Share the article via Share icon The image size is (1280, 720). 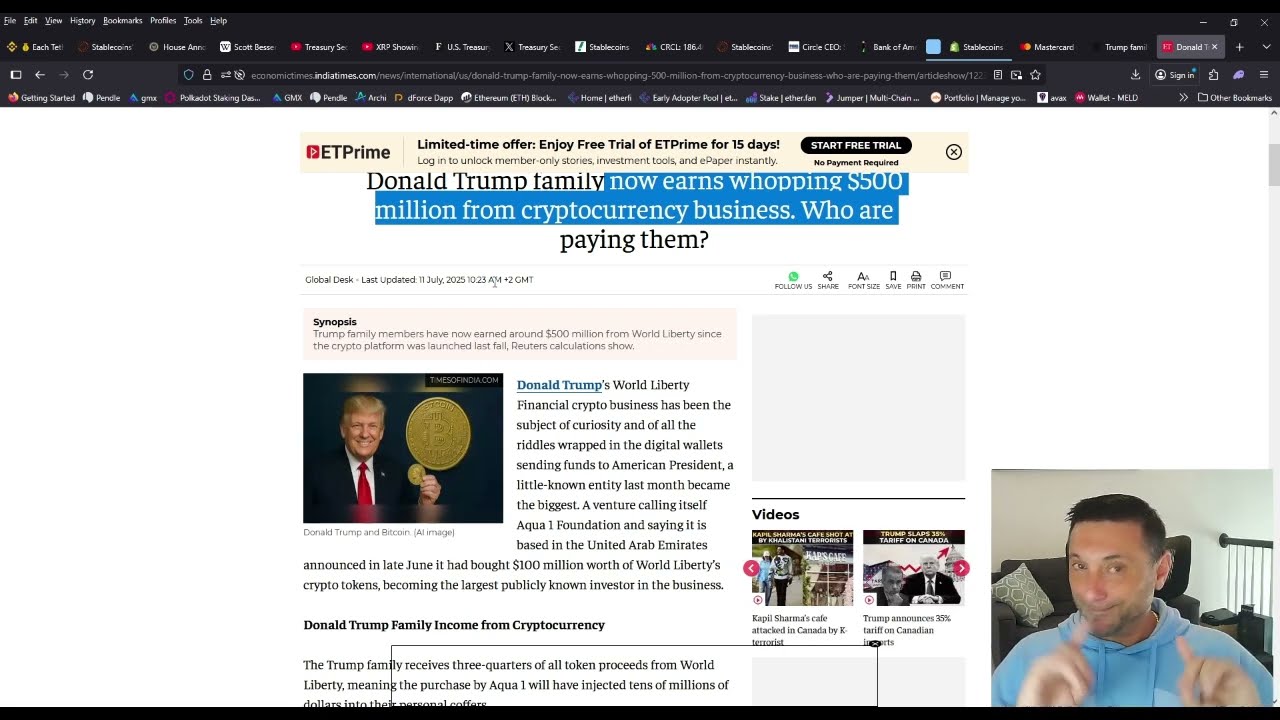(828, 280)
